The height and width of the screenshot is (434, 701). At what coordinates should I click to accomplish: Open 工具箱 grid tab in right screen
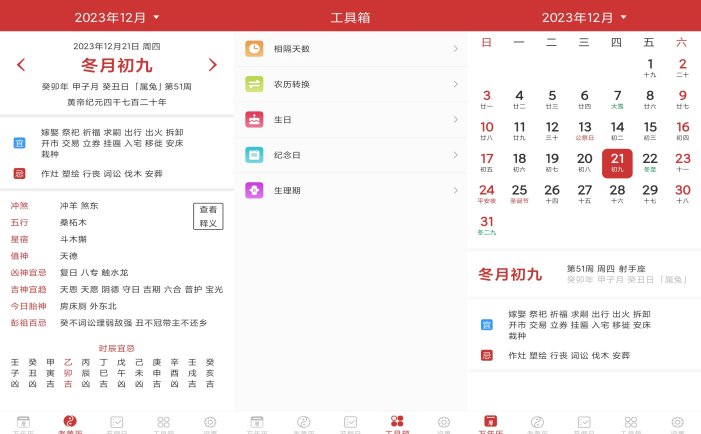[x=631, y=425]
